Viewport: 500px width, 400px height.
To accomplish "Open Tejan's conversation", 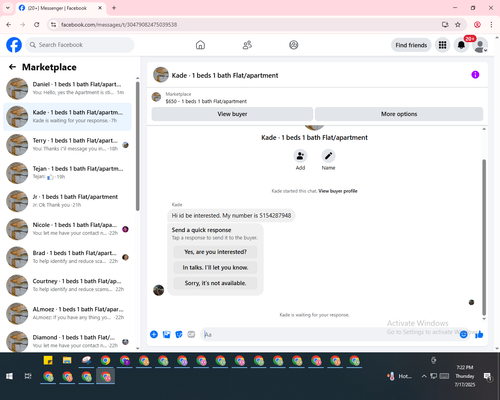I will coord(67,173).
